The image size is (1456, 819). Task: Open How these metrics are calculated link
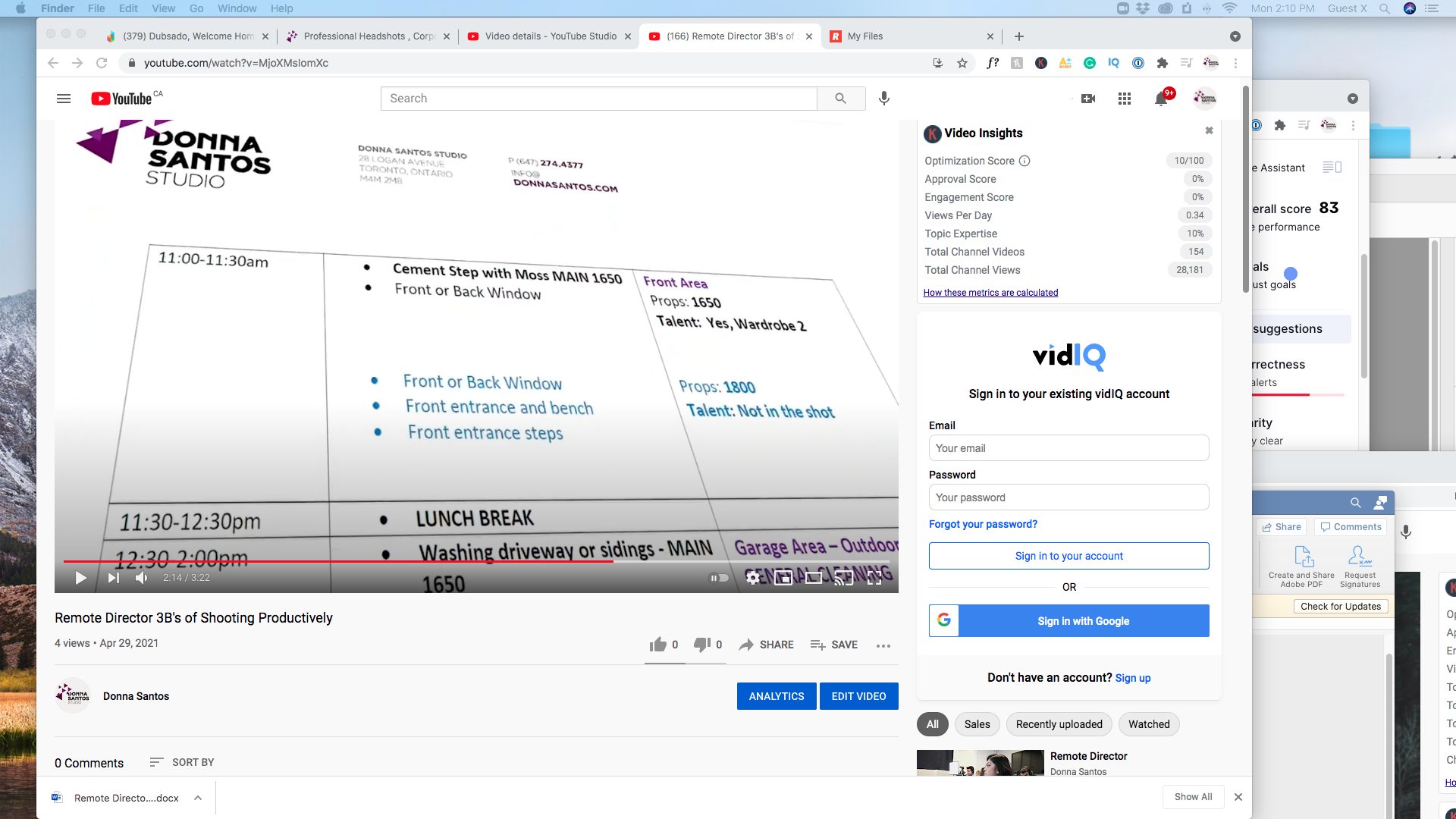coord(990,293)
